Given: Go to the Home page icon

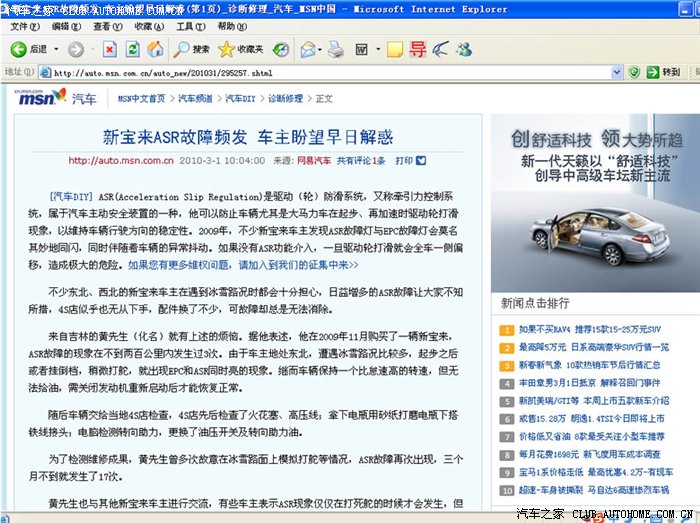Looking at the screenshot, I should click(x=155, y=49).
